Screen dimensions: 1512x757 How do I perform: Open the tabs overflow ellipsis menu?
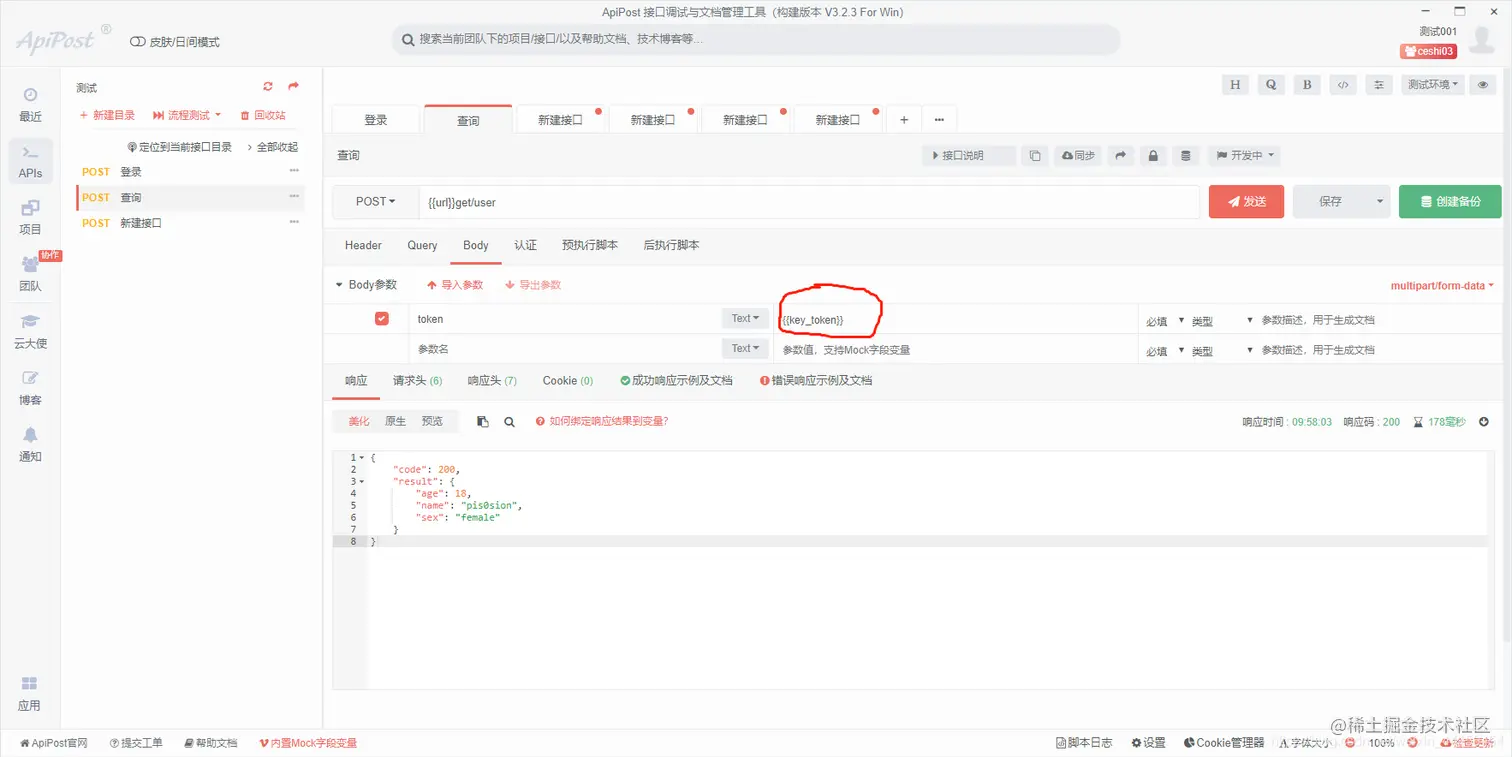pyautogui.click(x=939, y=120)
